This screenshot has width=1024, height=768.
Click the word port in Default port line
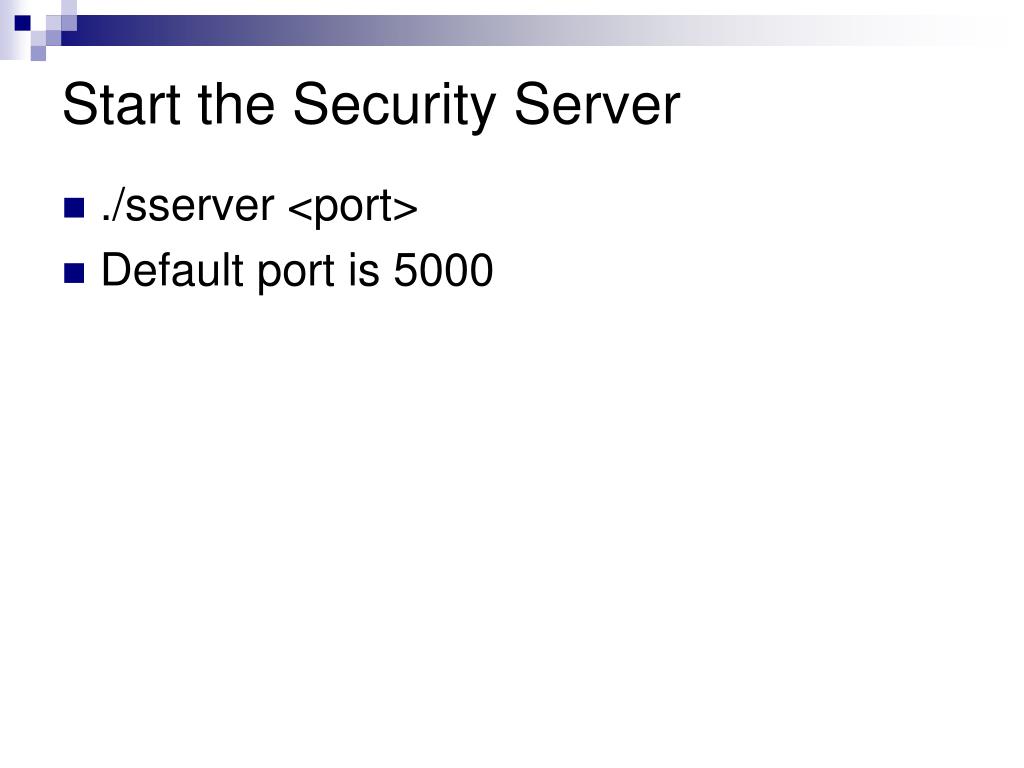tap(296, 273)
